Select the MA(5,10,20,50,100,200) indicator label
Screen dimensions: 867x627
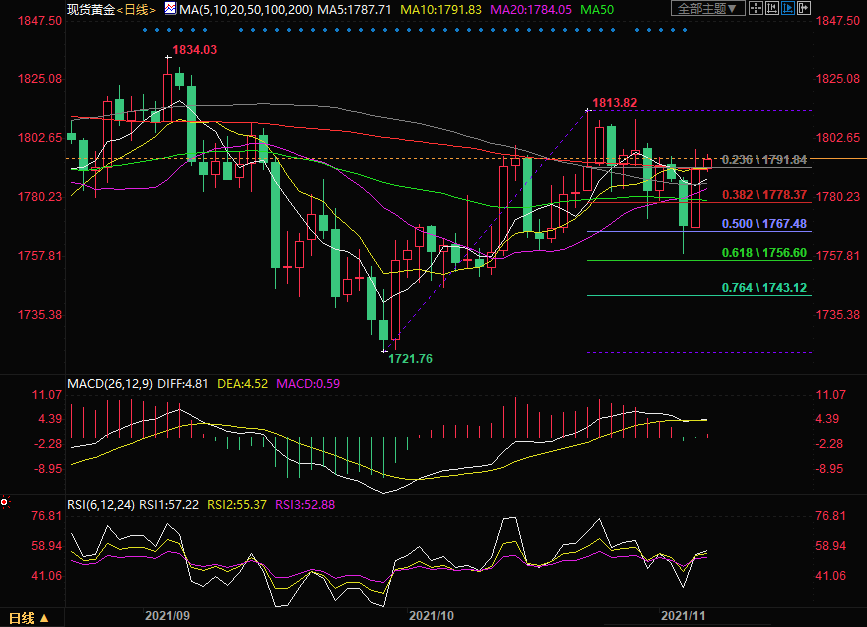click(x=245, y=9)
